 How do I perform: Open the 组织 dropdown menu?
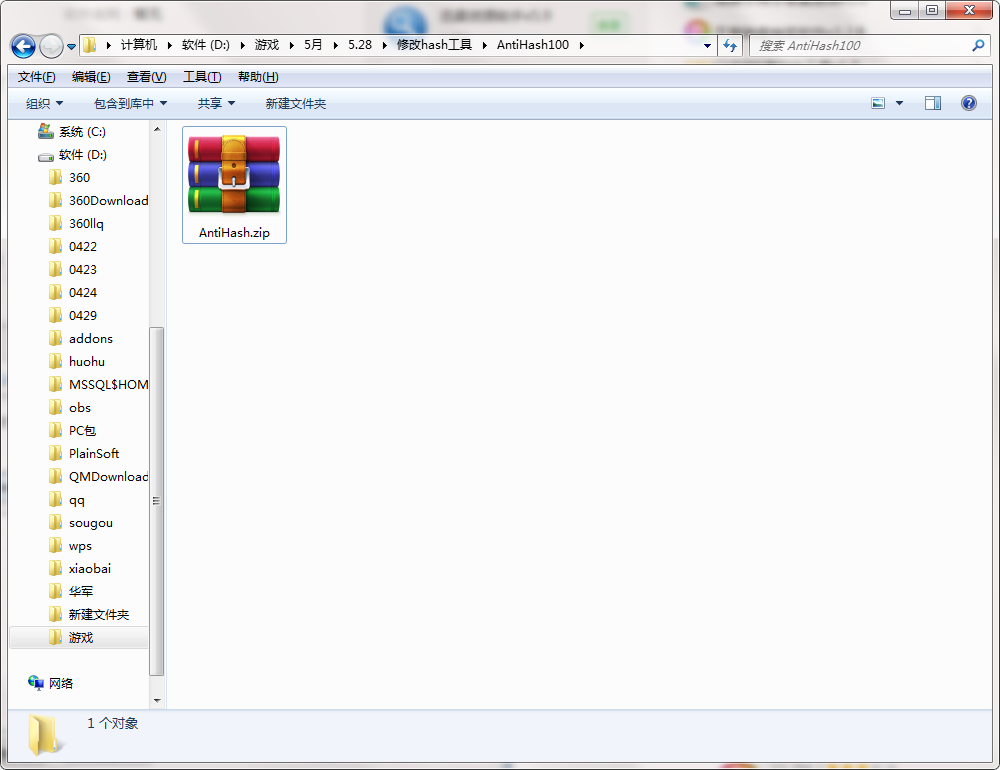tap(44, 103)
